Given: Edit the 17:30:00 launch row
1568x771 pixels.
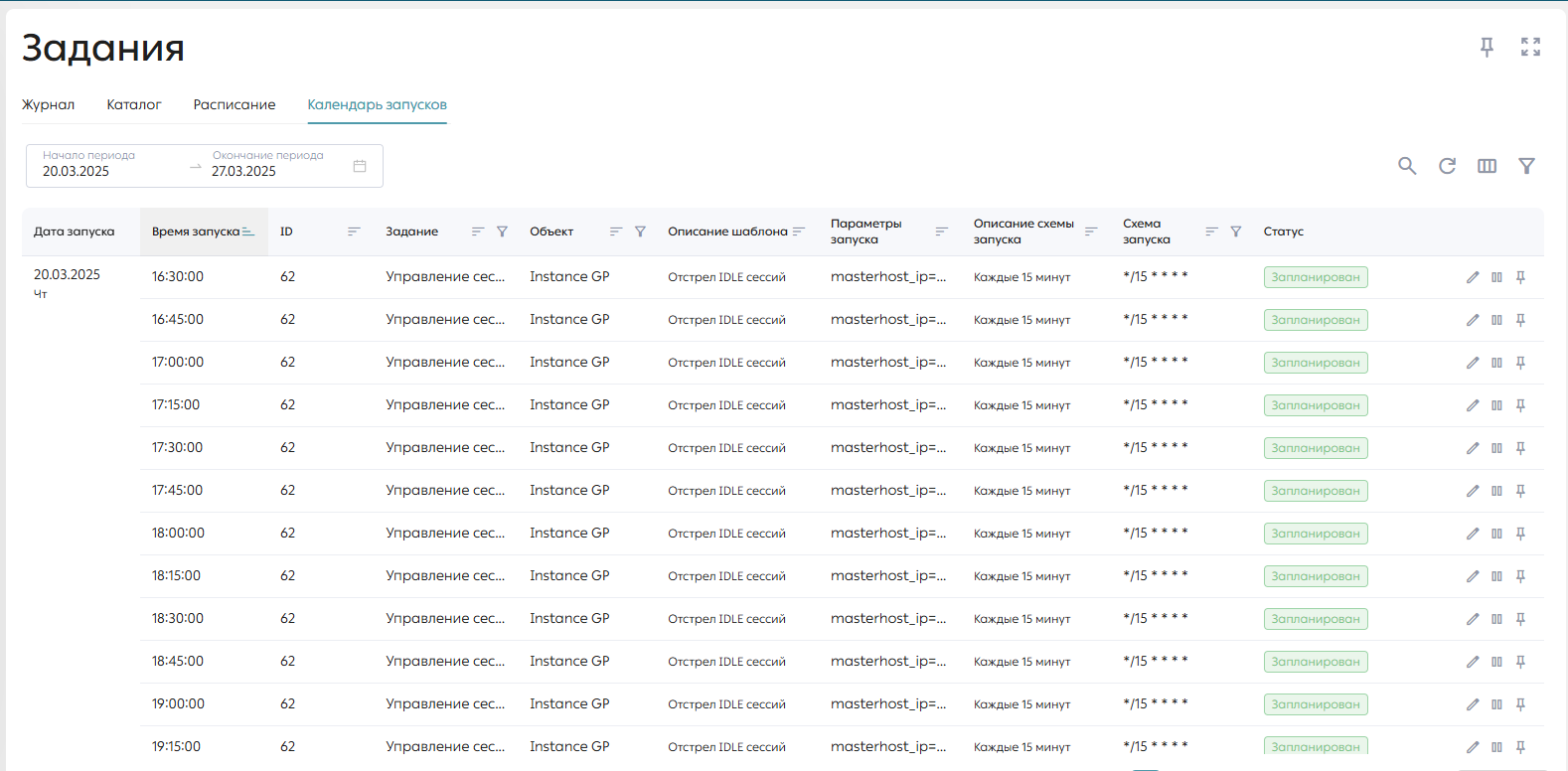Looking at the screenshot, I should [1473, 448].
